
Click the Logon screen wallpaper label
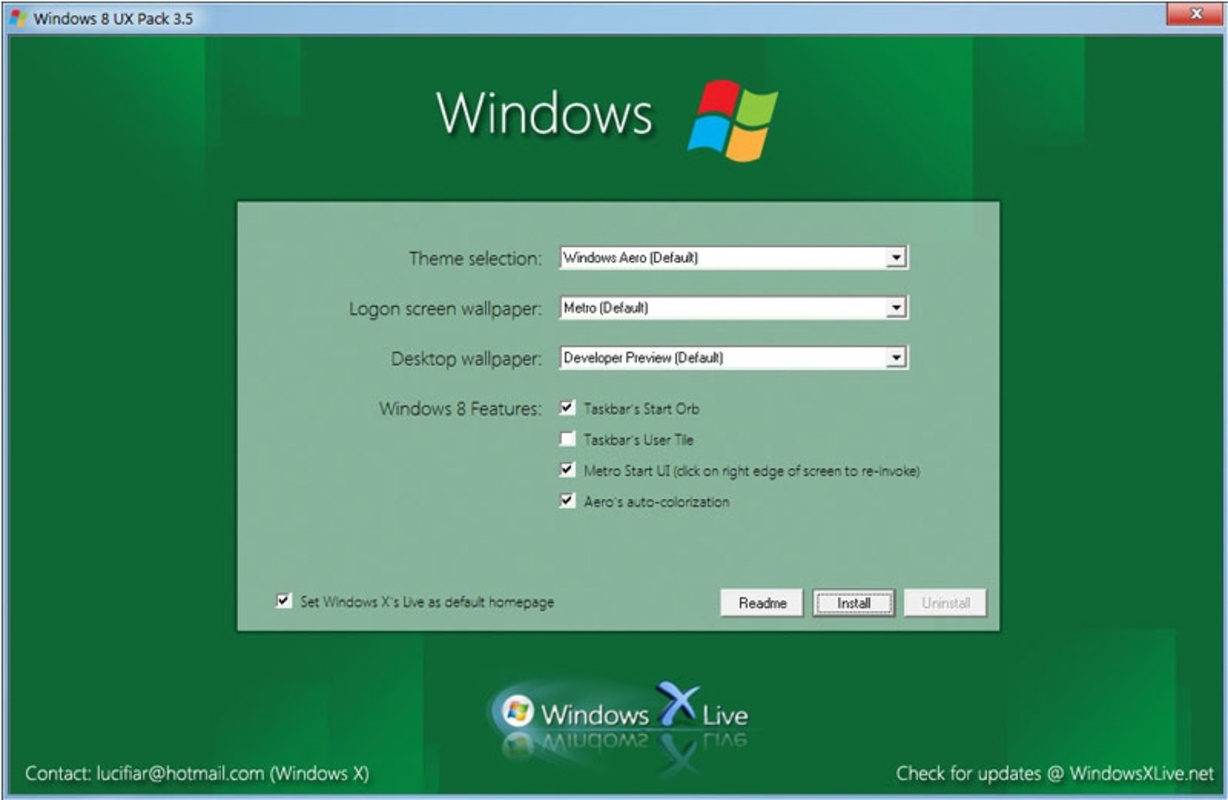tap(445, 309)
